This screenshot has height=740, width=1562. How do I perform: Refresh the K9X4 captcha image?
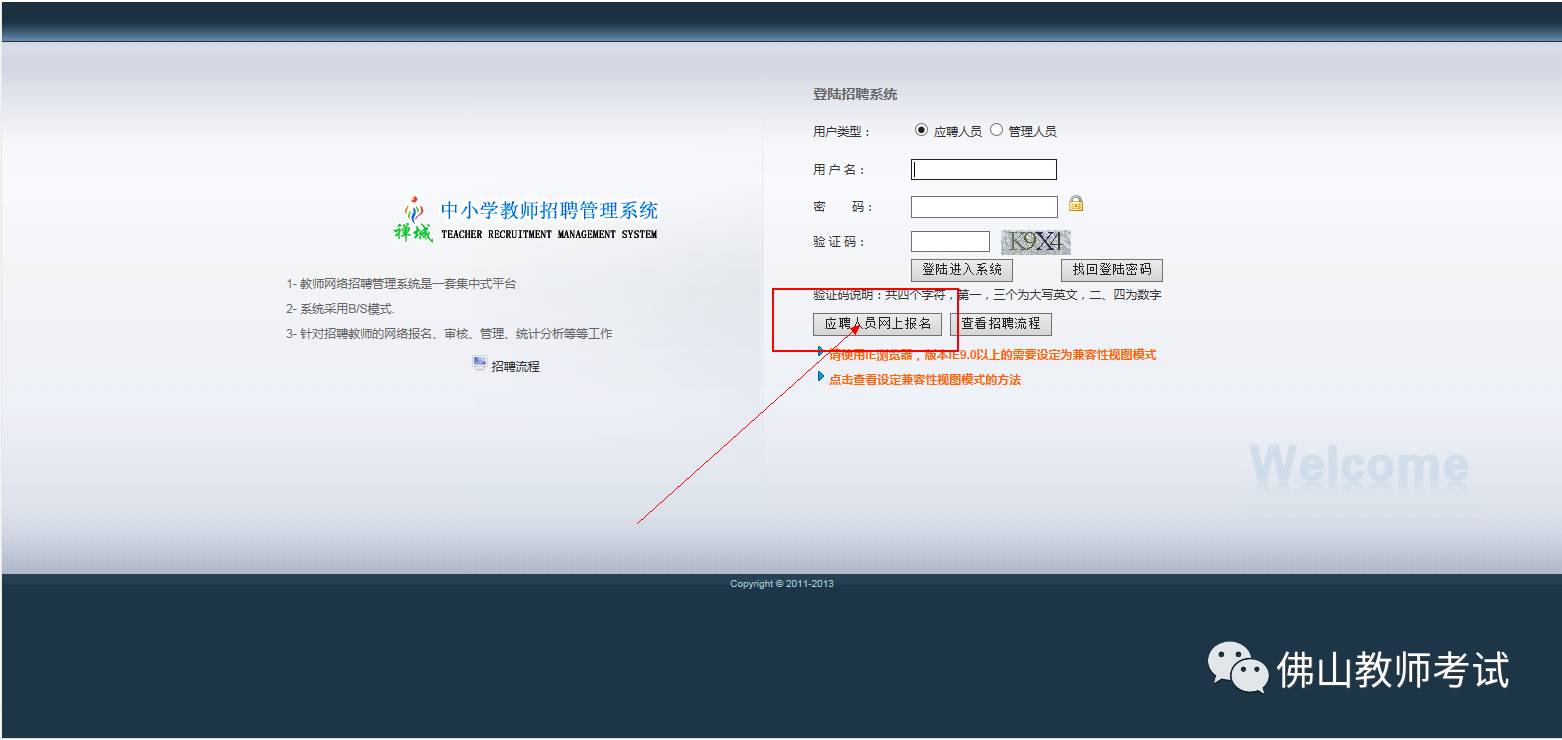pos(1036,241)
